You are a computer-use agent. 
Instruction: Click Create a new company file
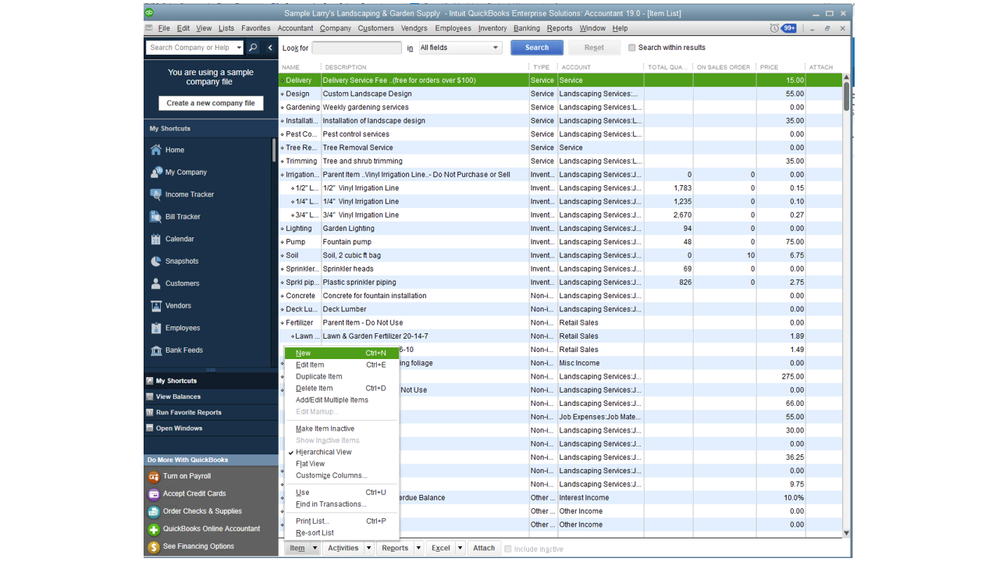(x=211, y=103)
